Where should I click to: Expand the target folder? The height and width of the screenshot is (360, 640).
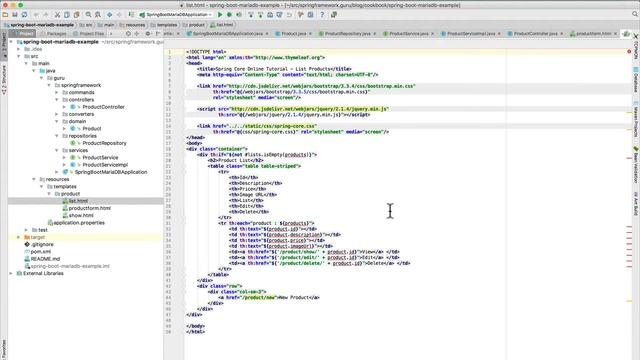(18, 237)
